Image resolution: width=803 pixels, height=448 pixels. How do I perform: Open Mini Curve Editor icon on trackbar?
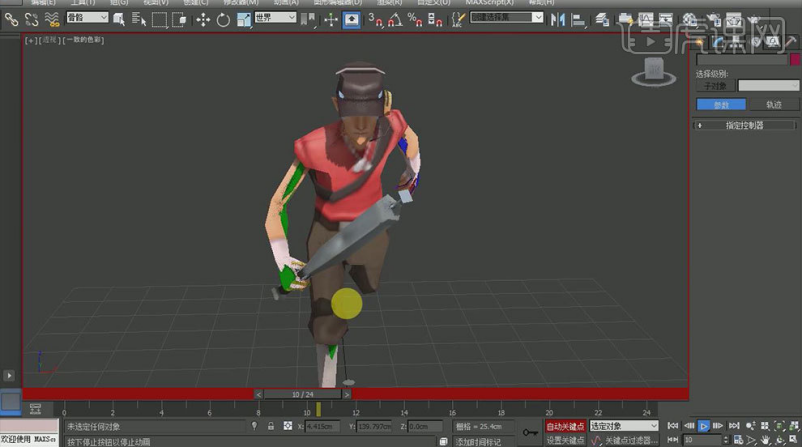coord(35,409)
